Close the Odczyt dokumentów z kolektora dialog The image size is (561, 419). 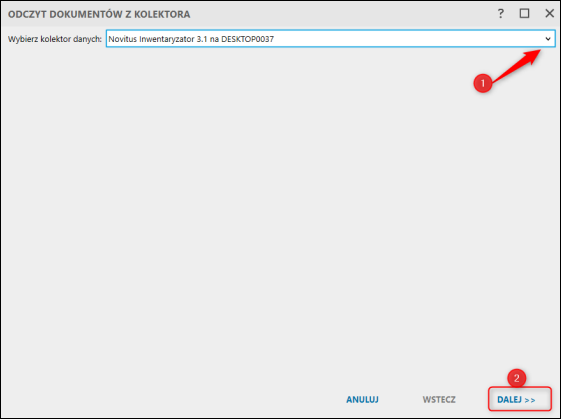550,14
